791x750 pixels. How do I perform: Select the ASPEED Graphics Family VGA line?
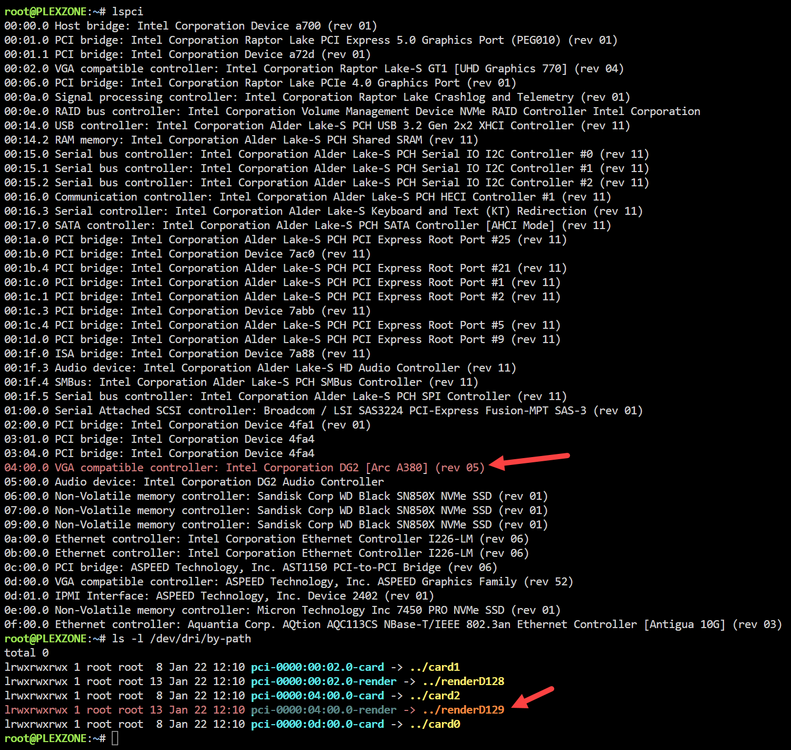(x=289, y=582)
